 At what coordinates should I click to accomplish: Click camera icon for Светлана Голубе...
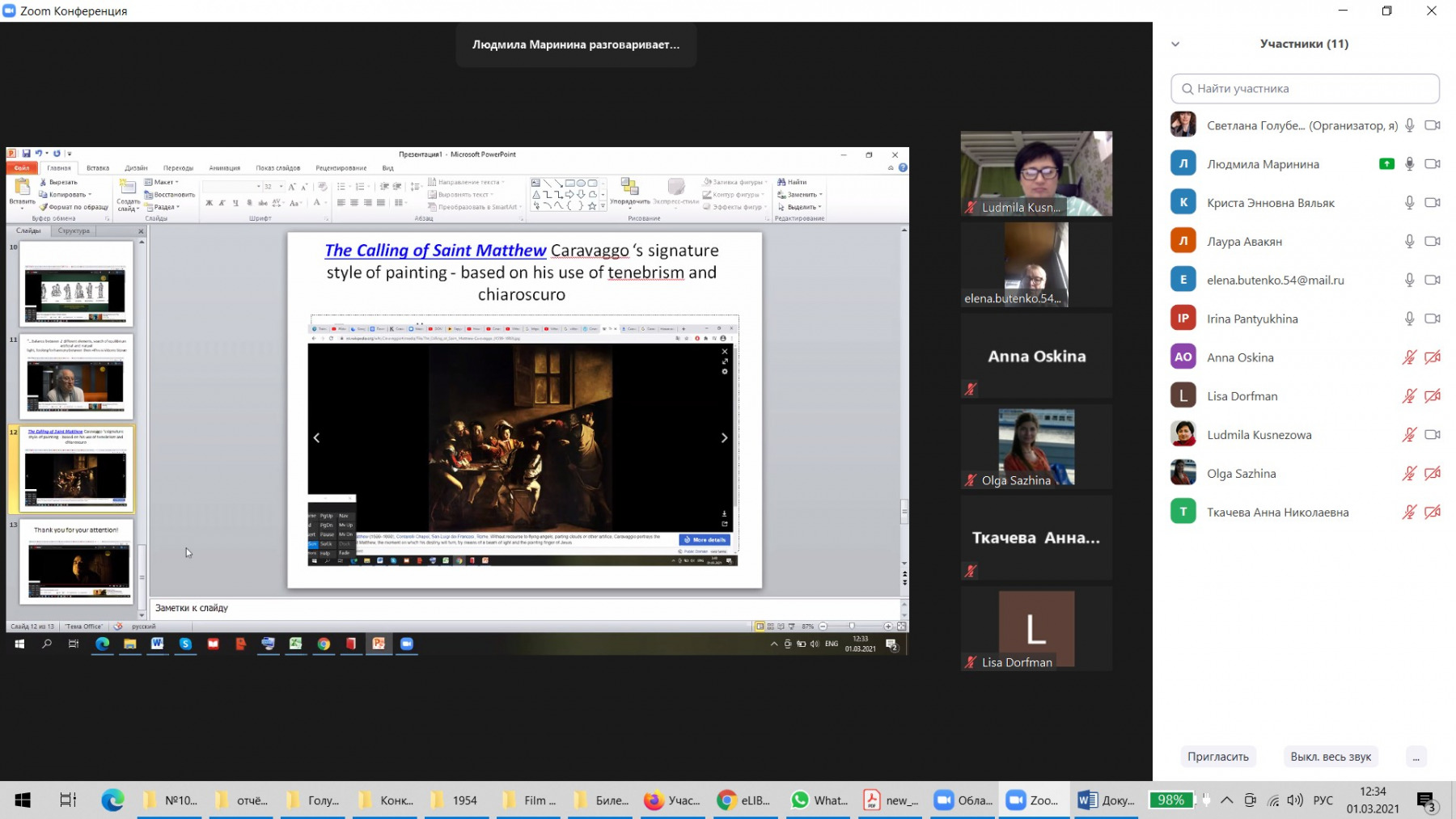tap(1433, 125)
